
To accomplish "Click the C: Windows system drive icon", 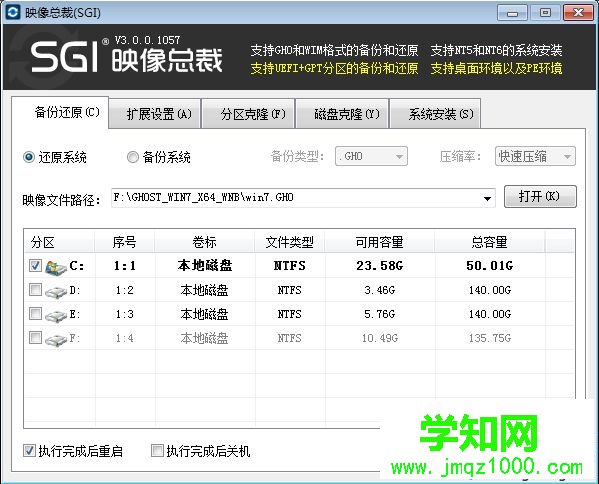I will 56,267.
